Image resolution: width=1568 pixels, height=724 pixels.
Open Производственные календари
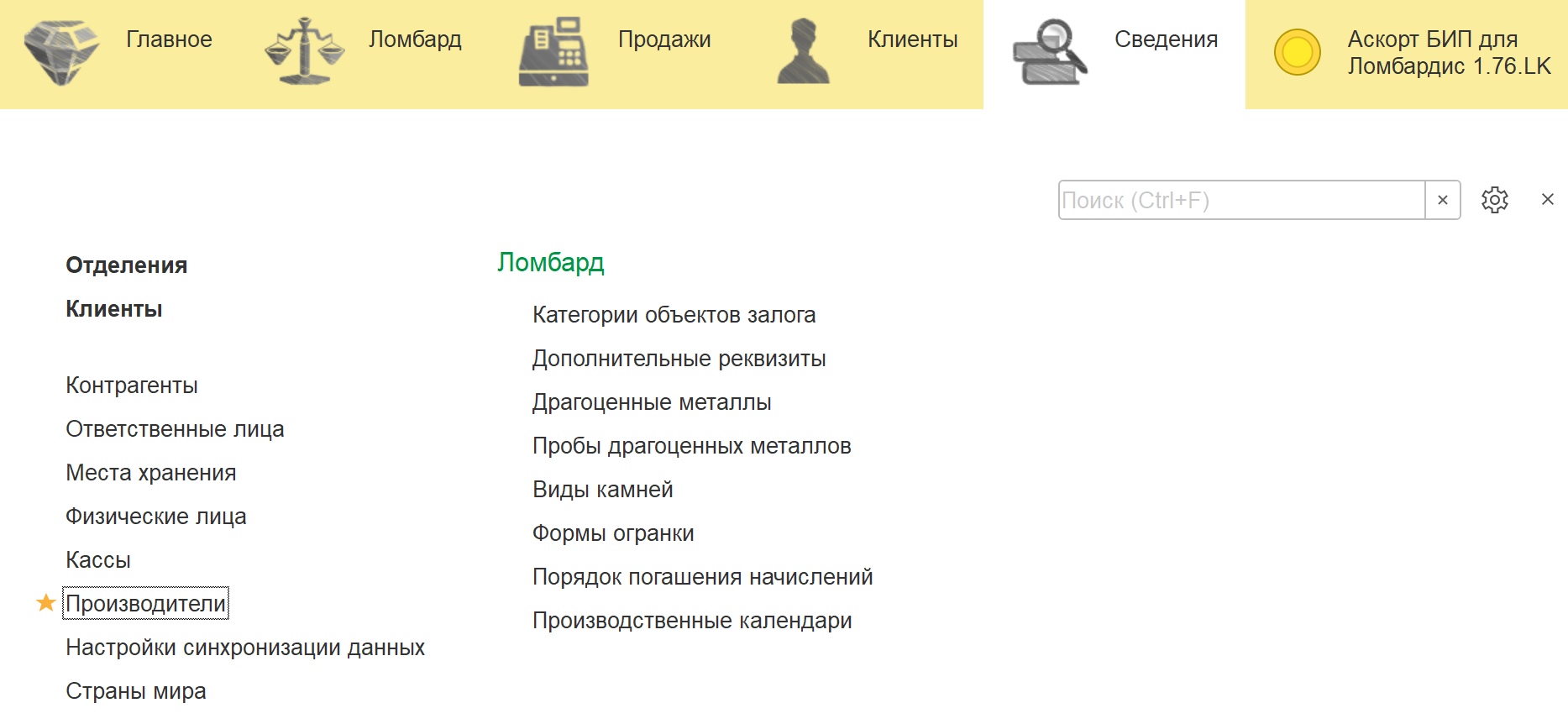click(x=692, y=621)
